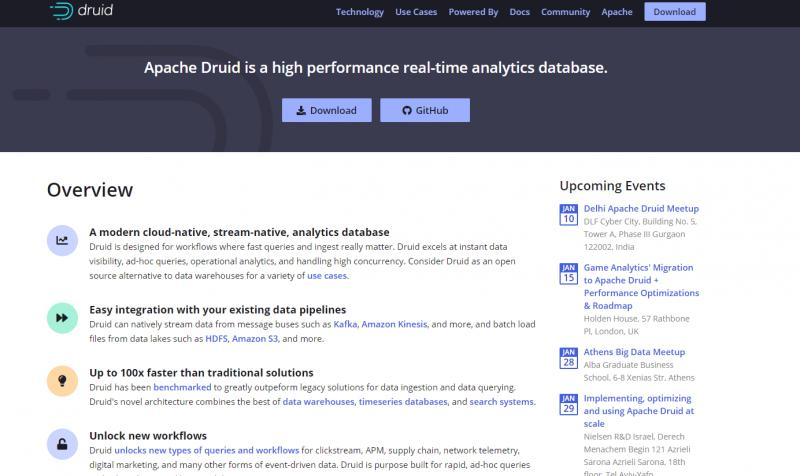800x476 pixels.
Task: Click the unlock icon beside Unlock new workflows
Action: pos(62,444)
